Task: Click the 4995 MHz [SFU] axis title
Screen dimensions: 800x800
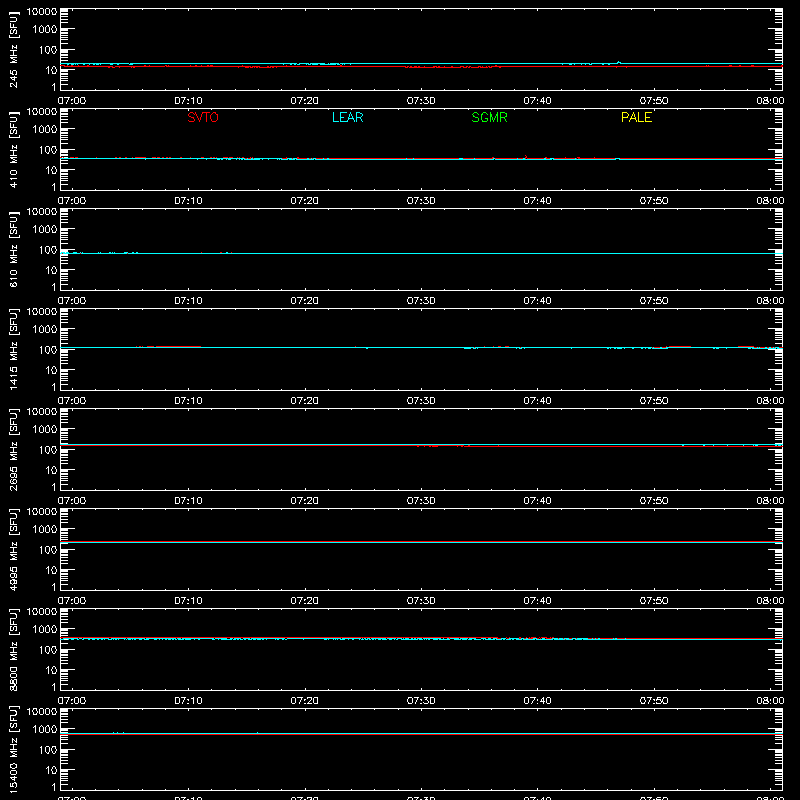Action: coord(13,549)
